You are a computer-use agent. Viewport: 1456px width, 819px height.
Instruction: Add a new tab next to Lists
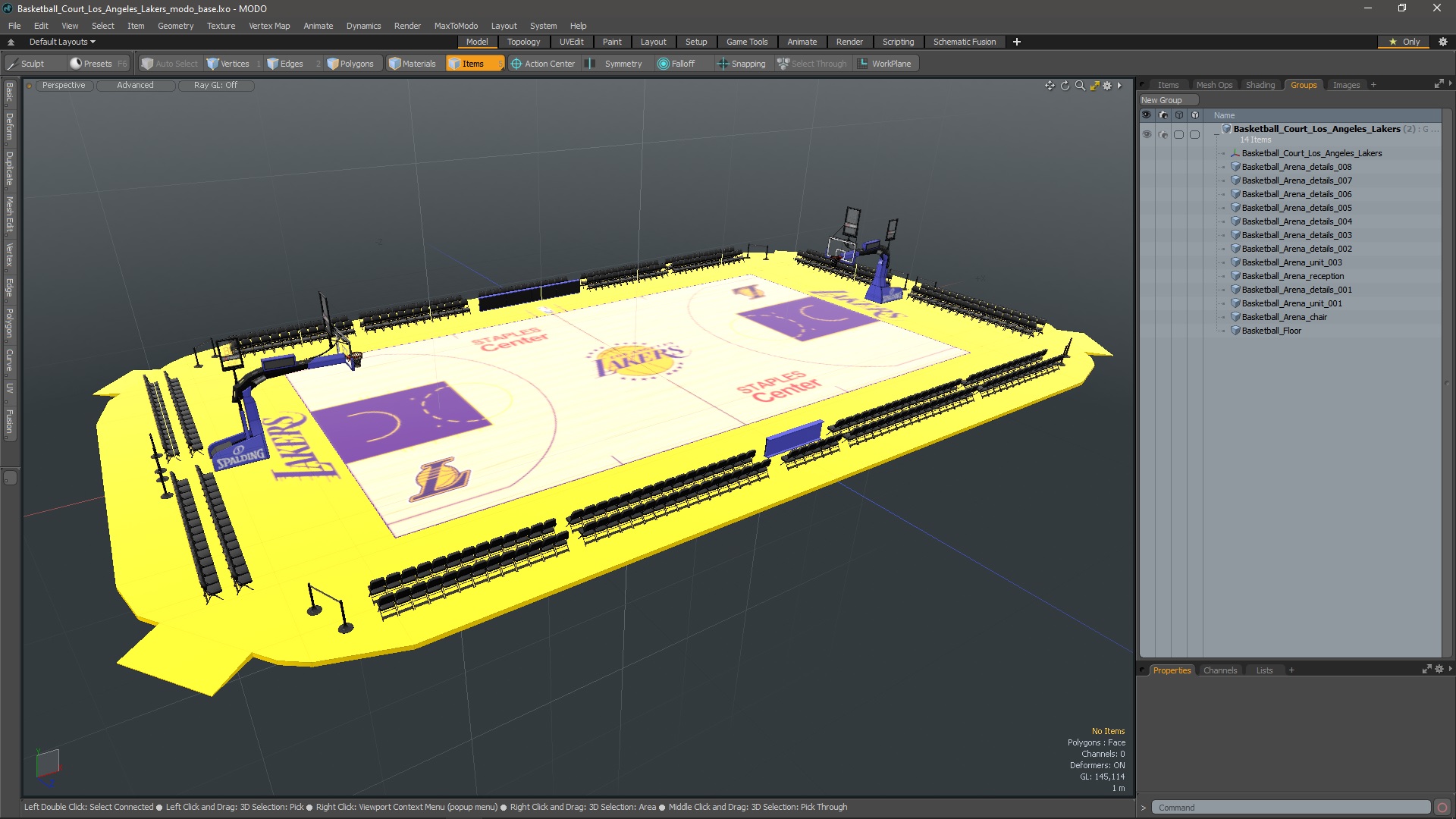point(1291,670)
